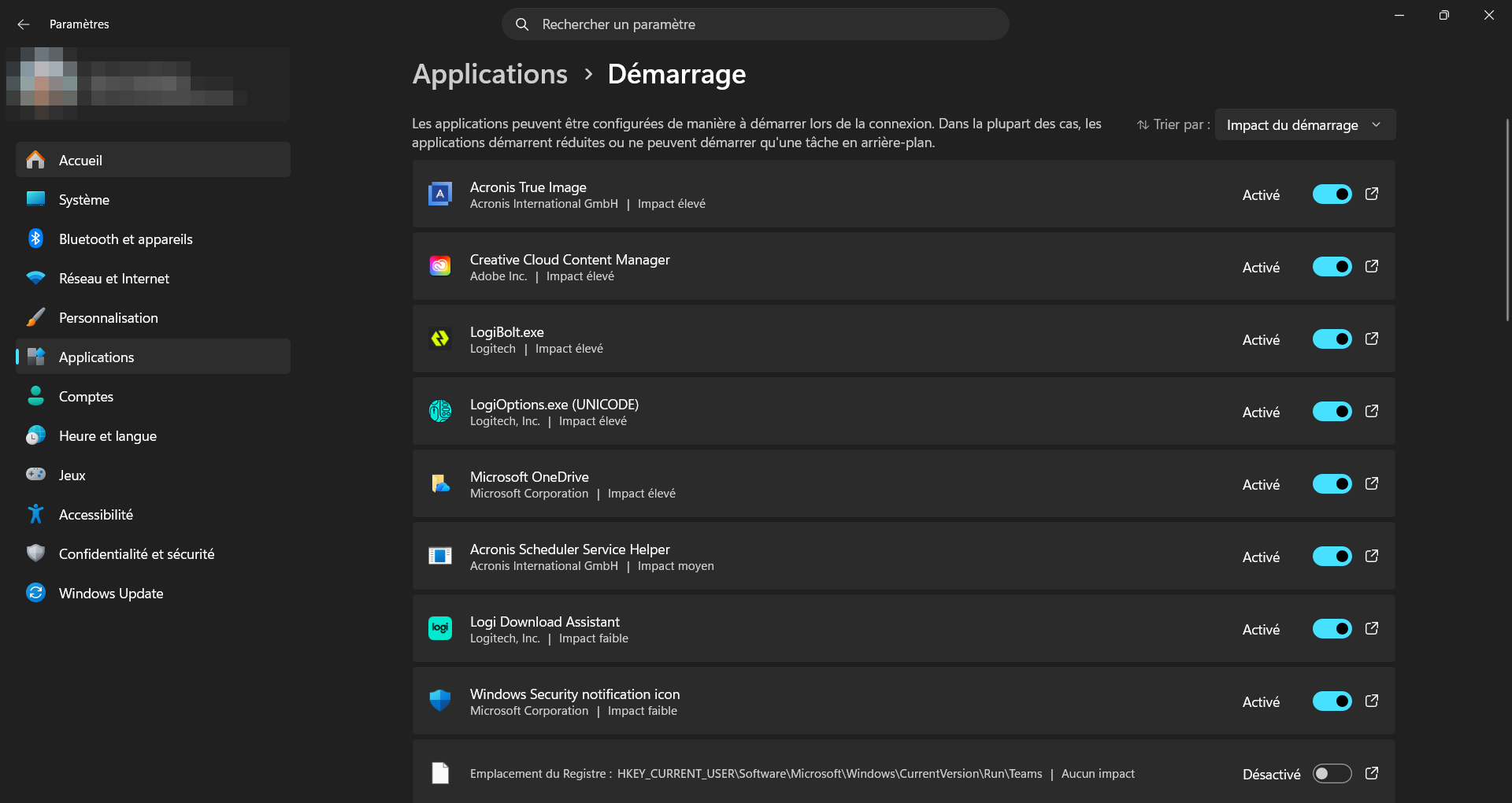Go to Système settings
1512x803 pixels.
153,199
